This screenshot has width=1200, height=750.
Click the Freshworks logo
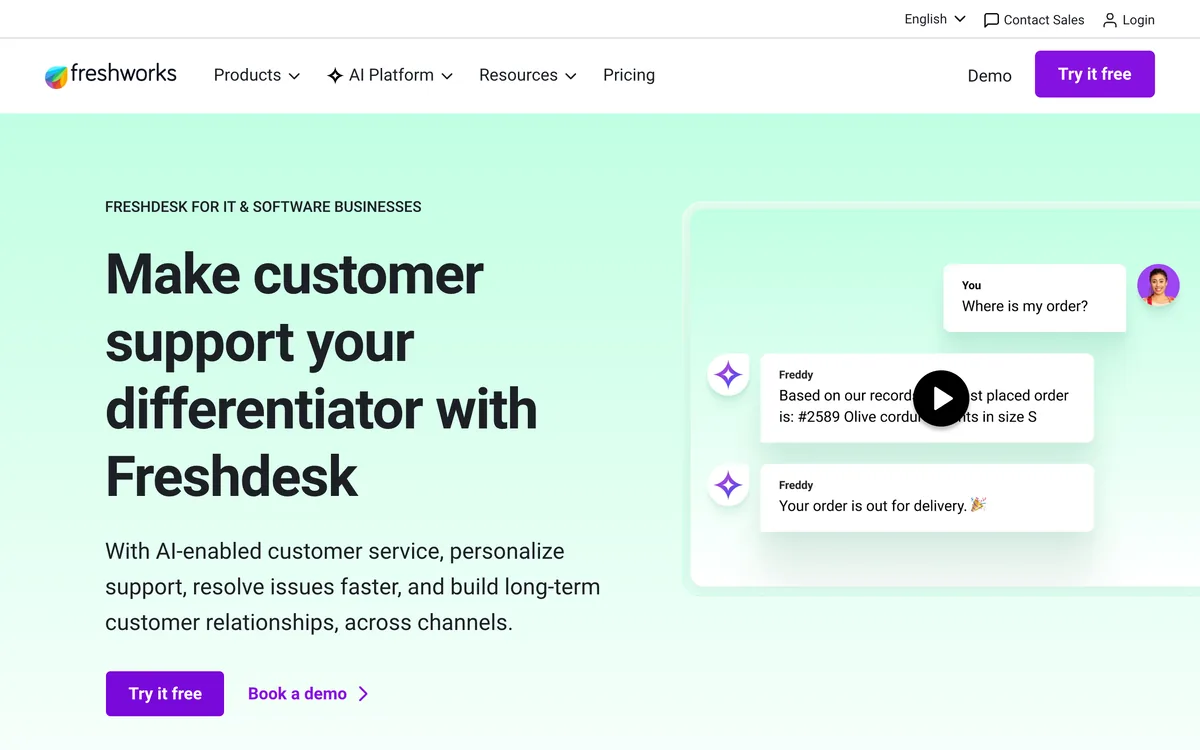pos(111,75)
